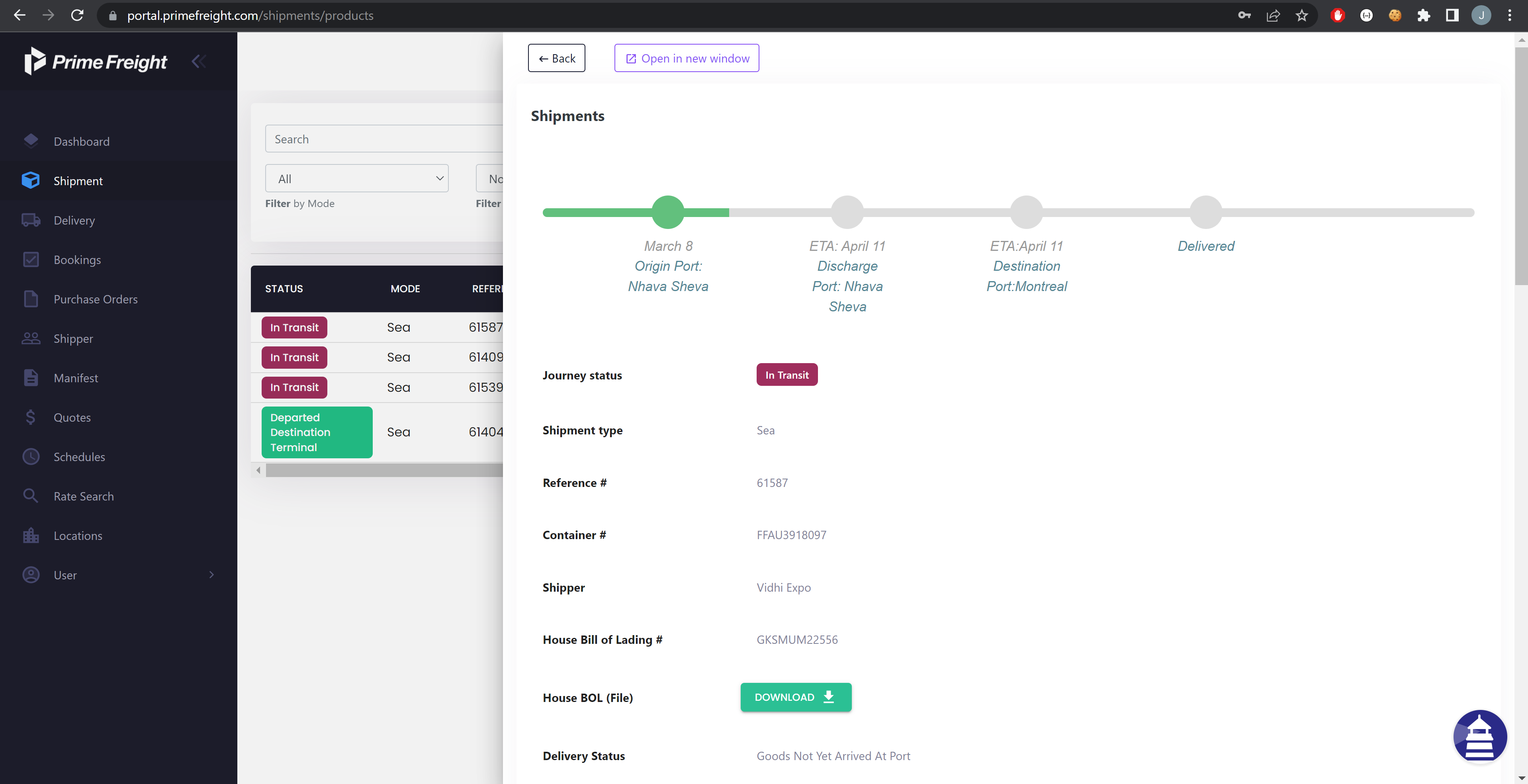Image resolution: width=1528 pixels, height=784 pixels.
Task: Click container number FFAU3918097
Action: pyautogui.click(x=791, y=535)
